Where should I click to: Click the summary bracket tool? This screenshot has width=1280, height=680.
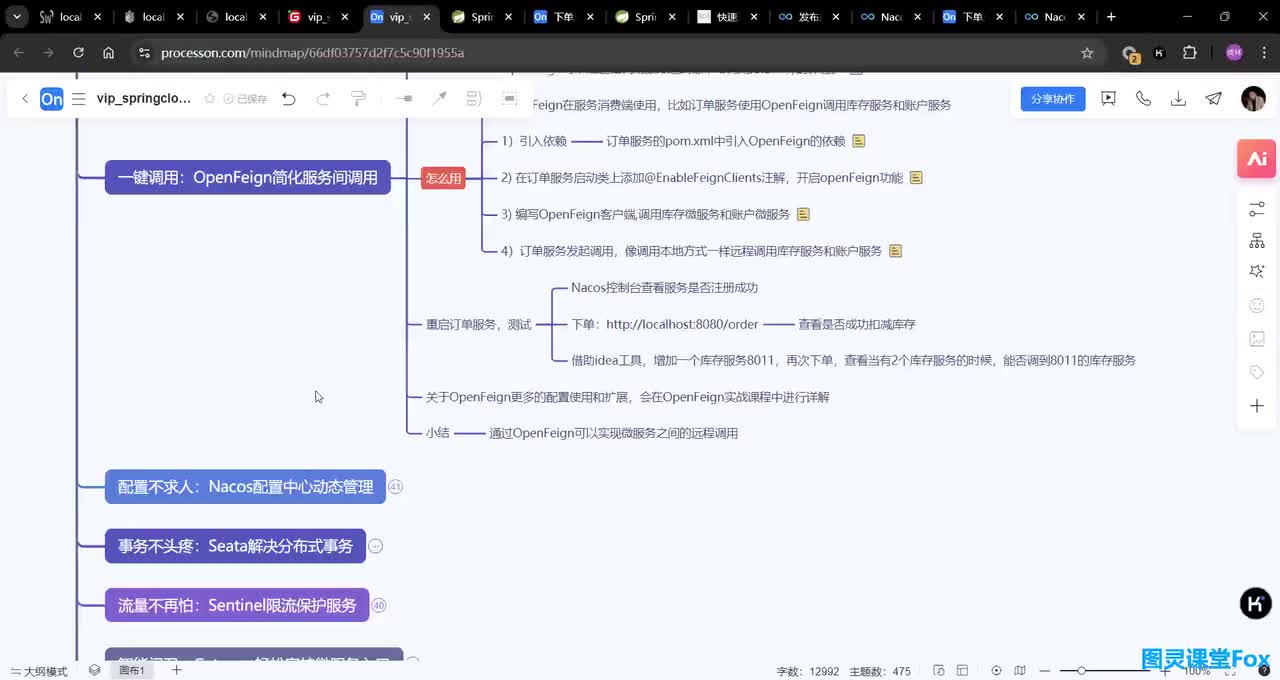474,98
